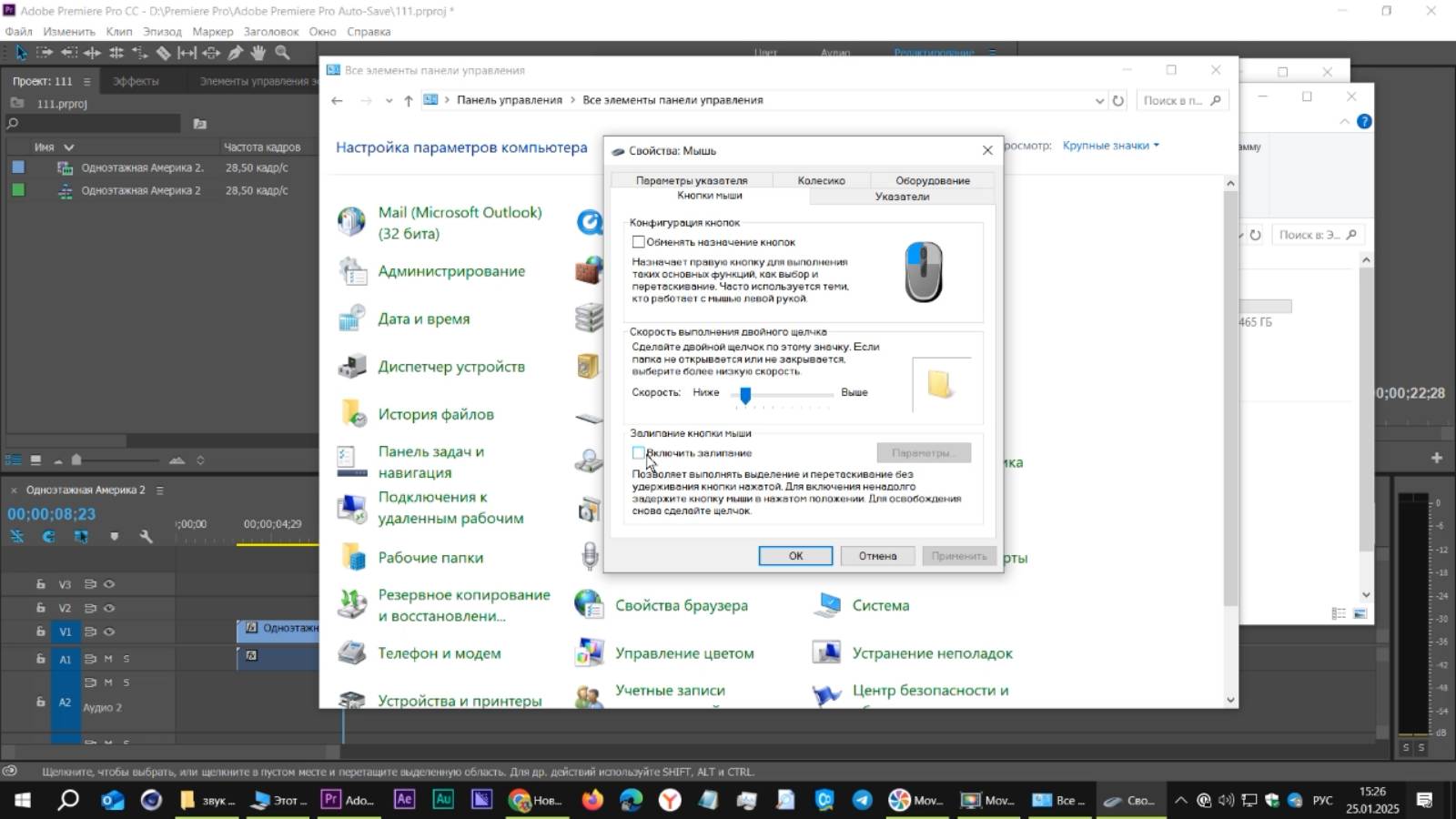Select the Track Select Backward tool
This screenshot has width=1456, height=819.
(69, 53)
